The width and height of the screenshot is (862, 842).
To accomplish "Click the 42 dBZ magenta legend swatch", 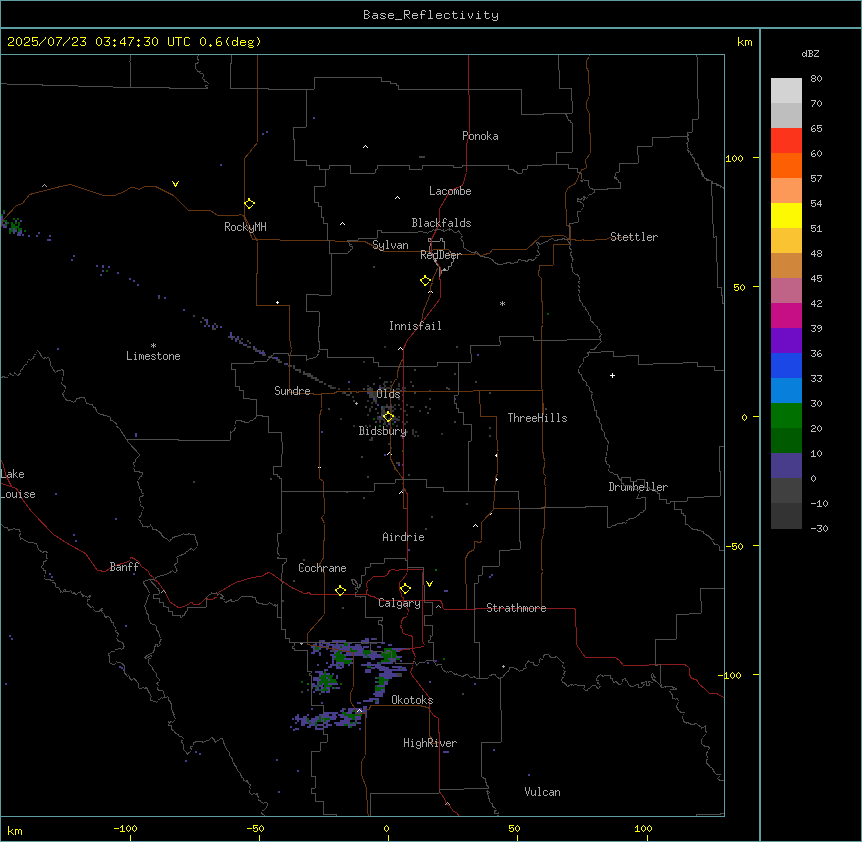I will coord(786,315).
